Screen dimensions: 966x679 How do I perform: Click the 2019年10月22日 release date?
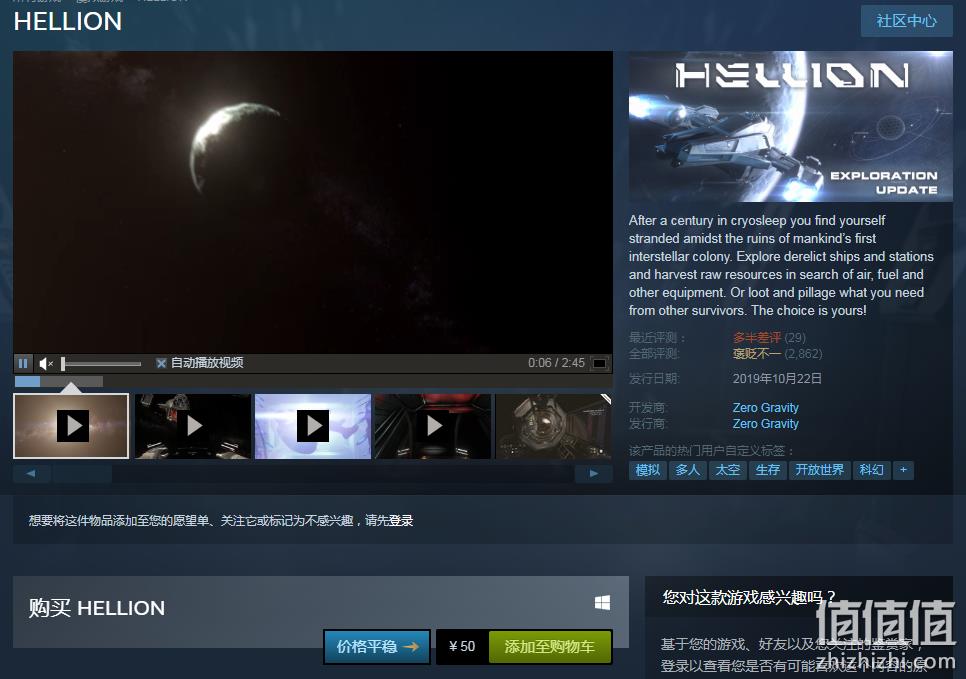point(777,378)
